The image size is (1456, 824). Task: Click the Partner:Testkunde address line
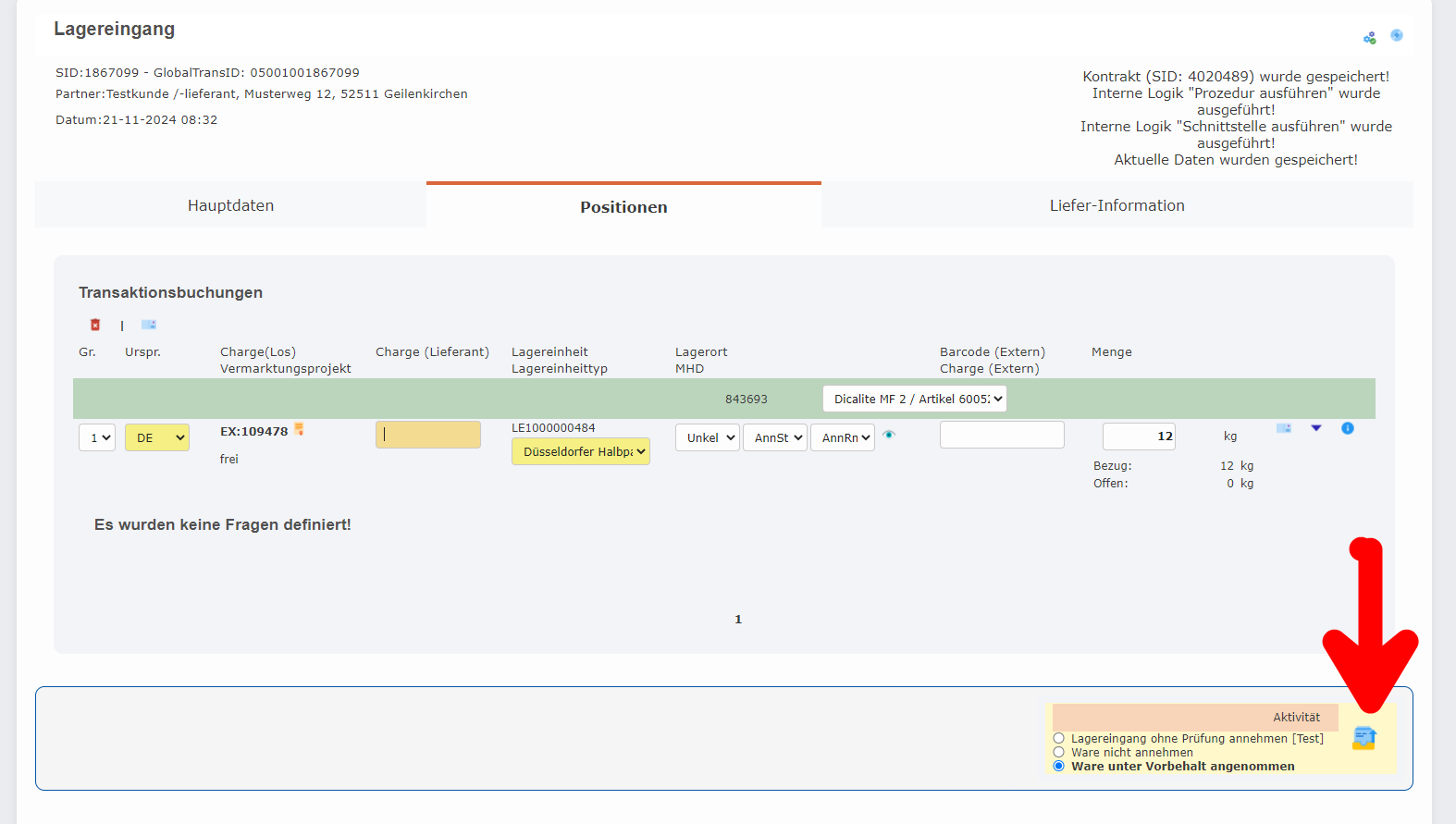[262, 93]
